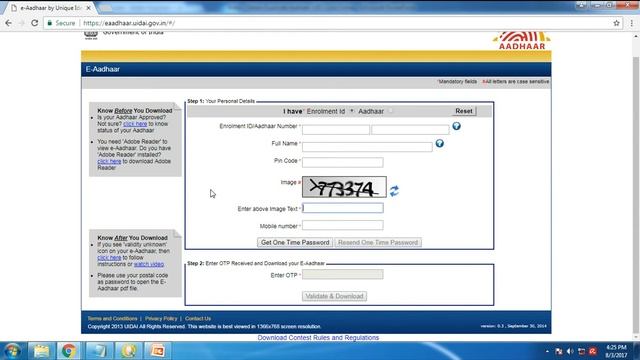This screenshot has height=360, width=640.
Task: Open Chrome's three-dot menu
Action: [631, 23]
